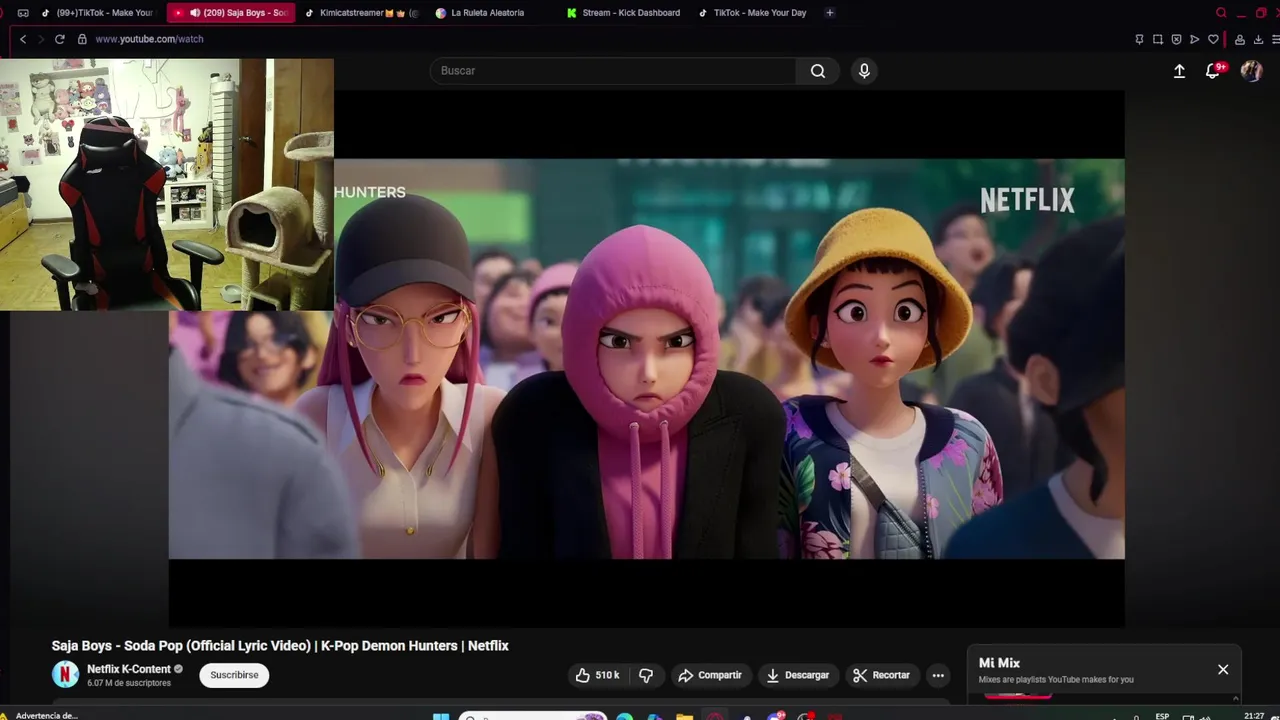Open the workspaces icon left of tabs
This screenshot has height=720, width=1280.
tap(23, 13)
